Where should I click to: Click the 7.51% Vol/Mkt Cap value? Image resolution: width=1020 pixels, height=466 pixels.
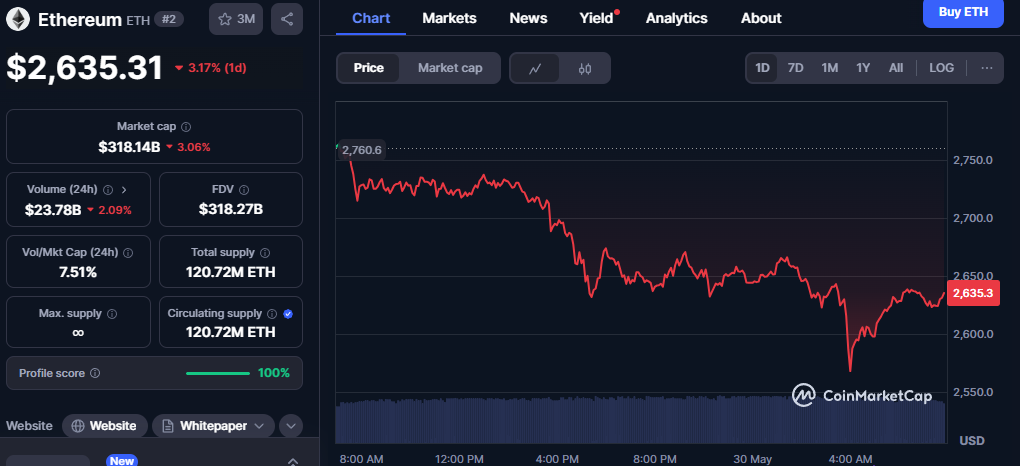coord(78,272)
